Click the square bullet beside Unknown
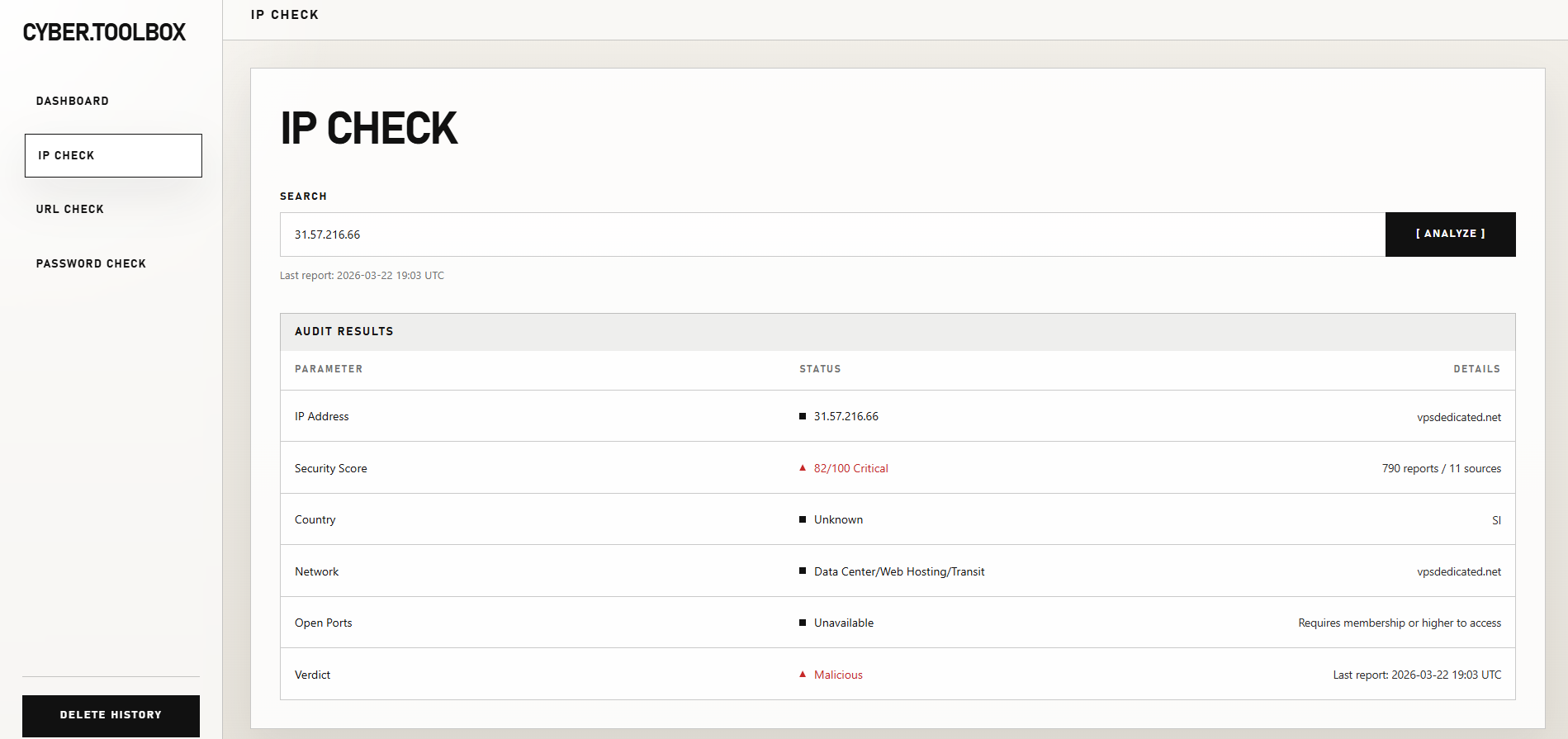The image size is (1568, 739). click(x=803, y=519)
